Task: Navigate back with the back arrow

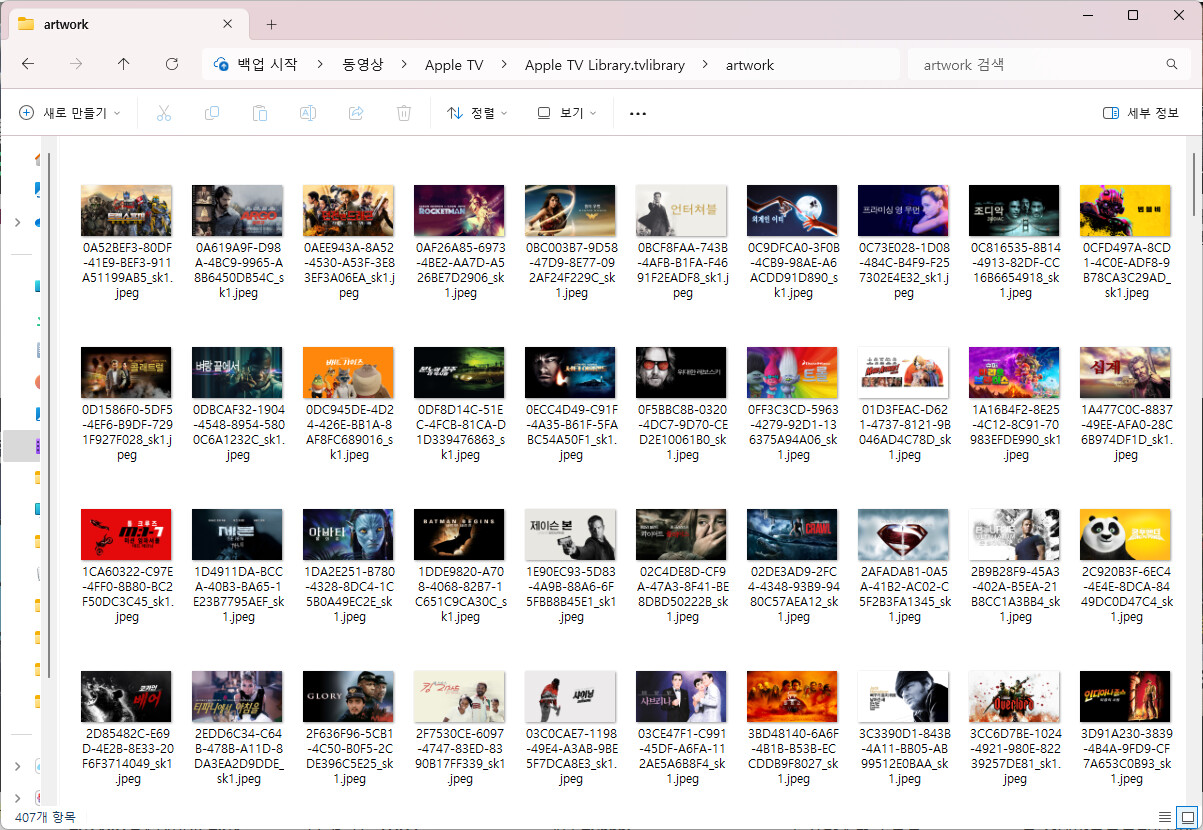Action: point(28,64)
